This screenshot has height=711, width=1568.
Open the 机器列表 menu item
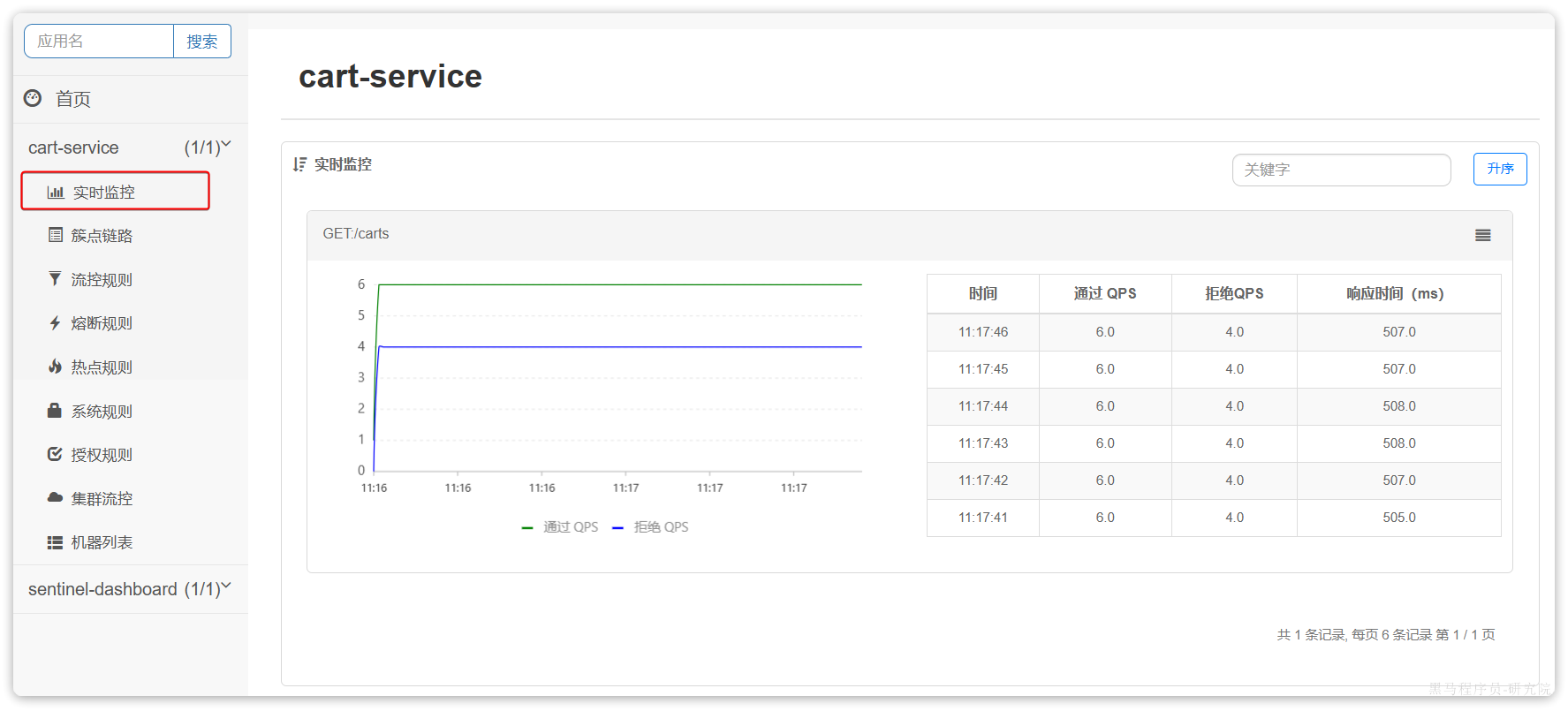click(102, 542)
